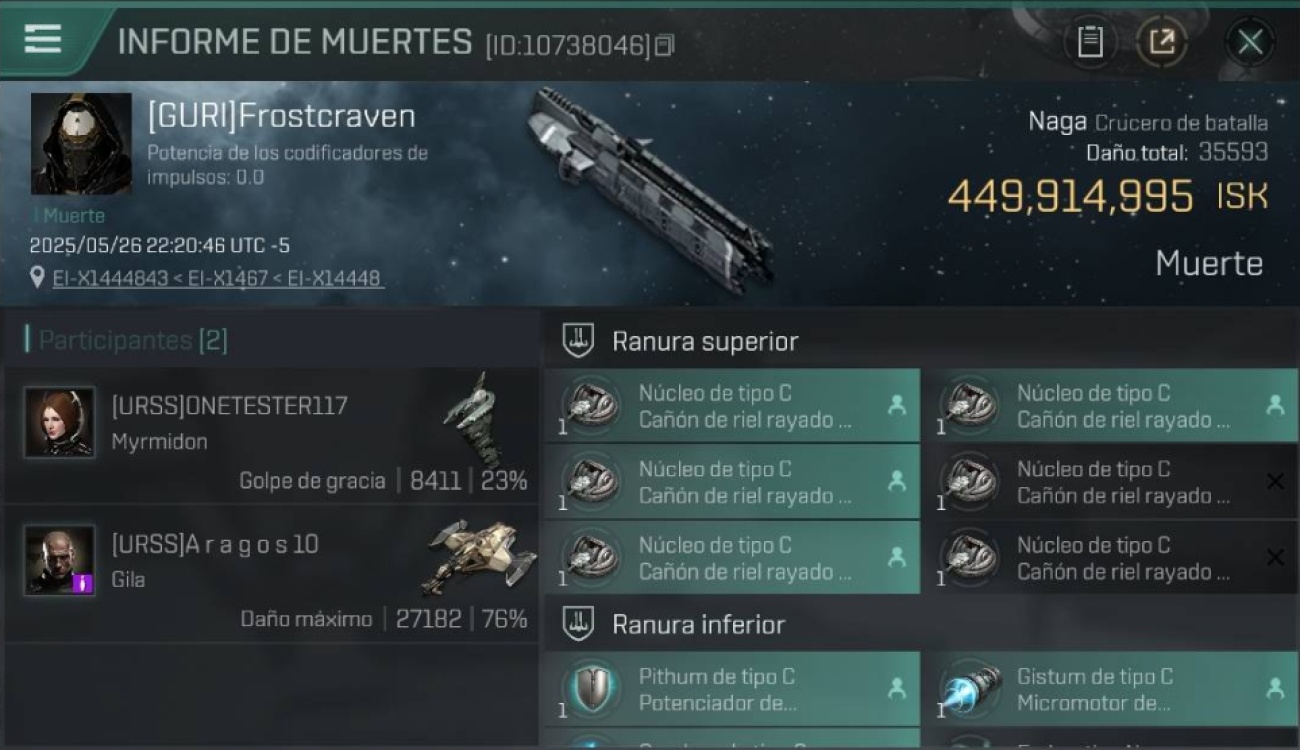The image size is (1300, 750).
Task: Click the clipboard report icon
Action: tap(1090, 42)
